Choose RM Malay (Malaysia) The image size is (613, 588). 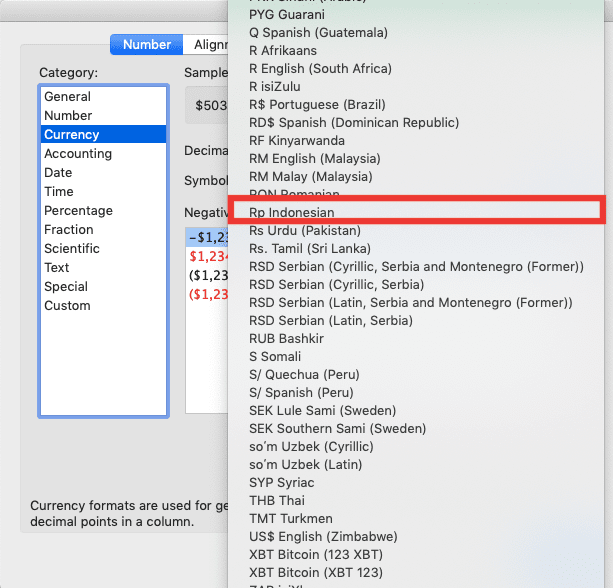click(x=416, y=176)
